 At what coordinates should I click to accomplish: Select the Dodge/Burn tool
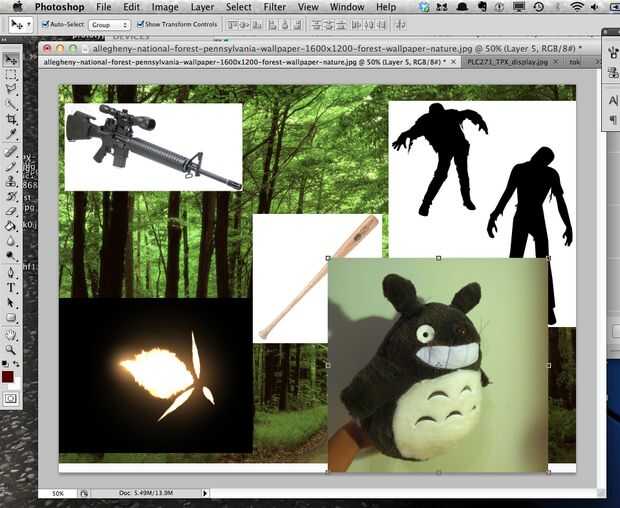pyautogui.click(x=11, y=256)
